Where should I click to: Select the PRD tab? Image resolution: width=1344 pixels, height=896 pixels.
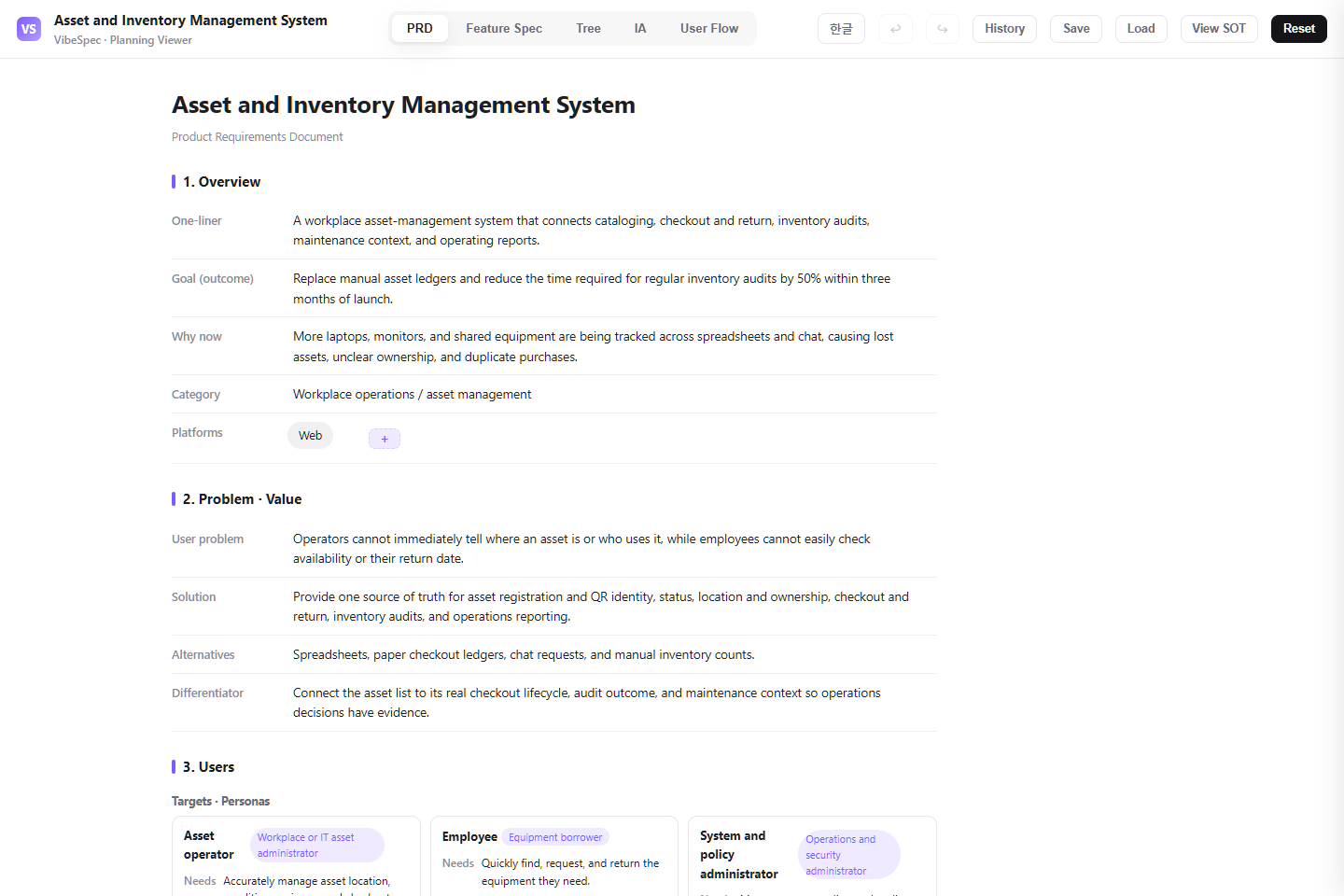[x=420, y=29]
